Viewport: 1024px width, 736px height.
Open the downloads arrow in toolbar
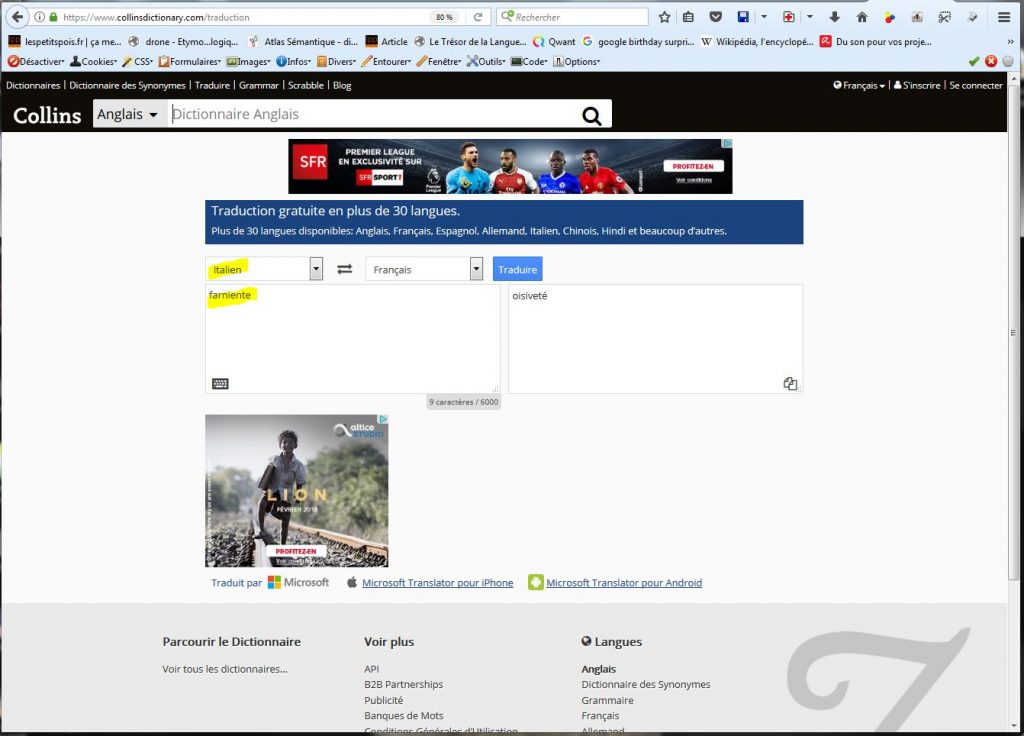point(834,17)
